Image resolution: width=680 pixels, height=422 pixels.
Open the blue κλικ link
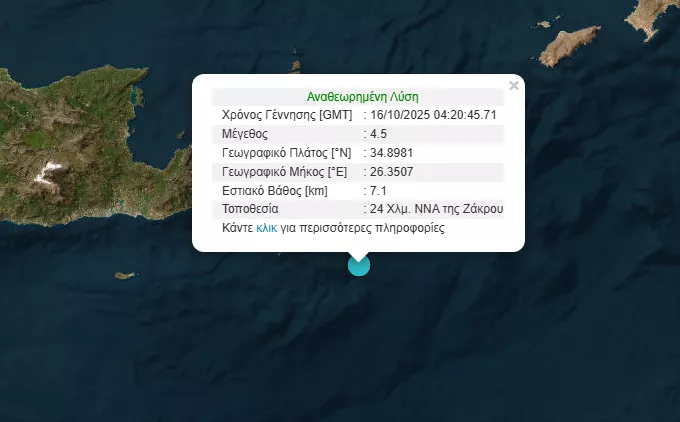click(266, 228)
